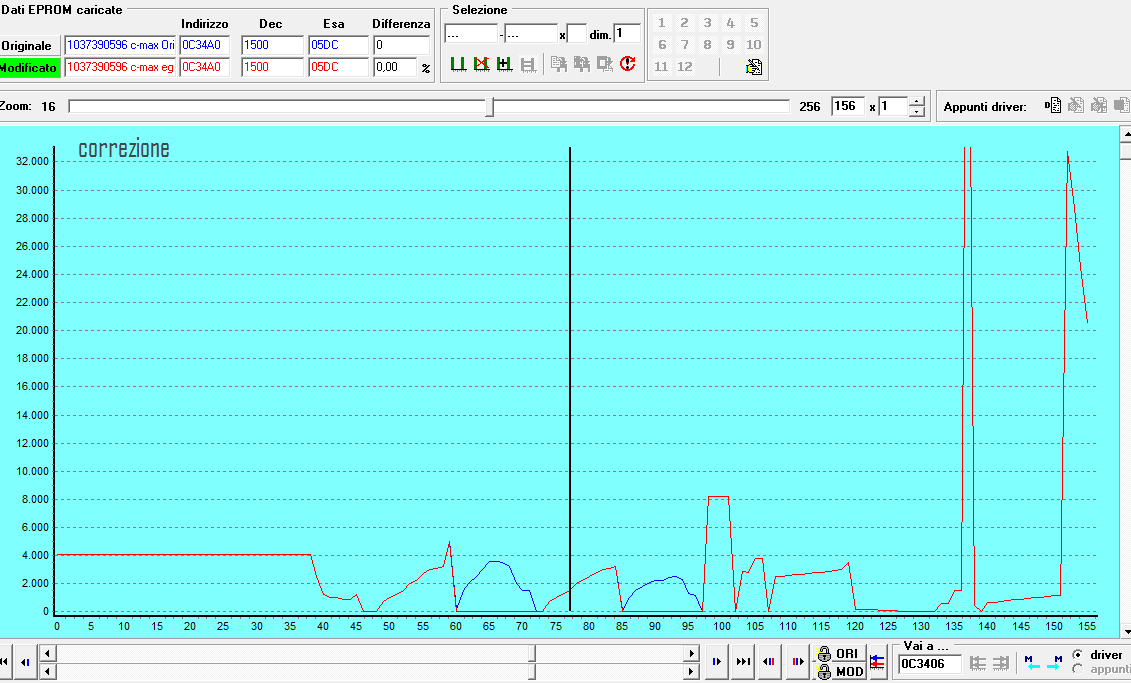This screenshot has height=683, width=1131.
Task: Click the Differenza percent field 0,00
Action: (395, 67)
